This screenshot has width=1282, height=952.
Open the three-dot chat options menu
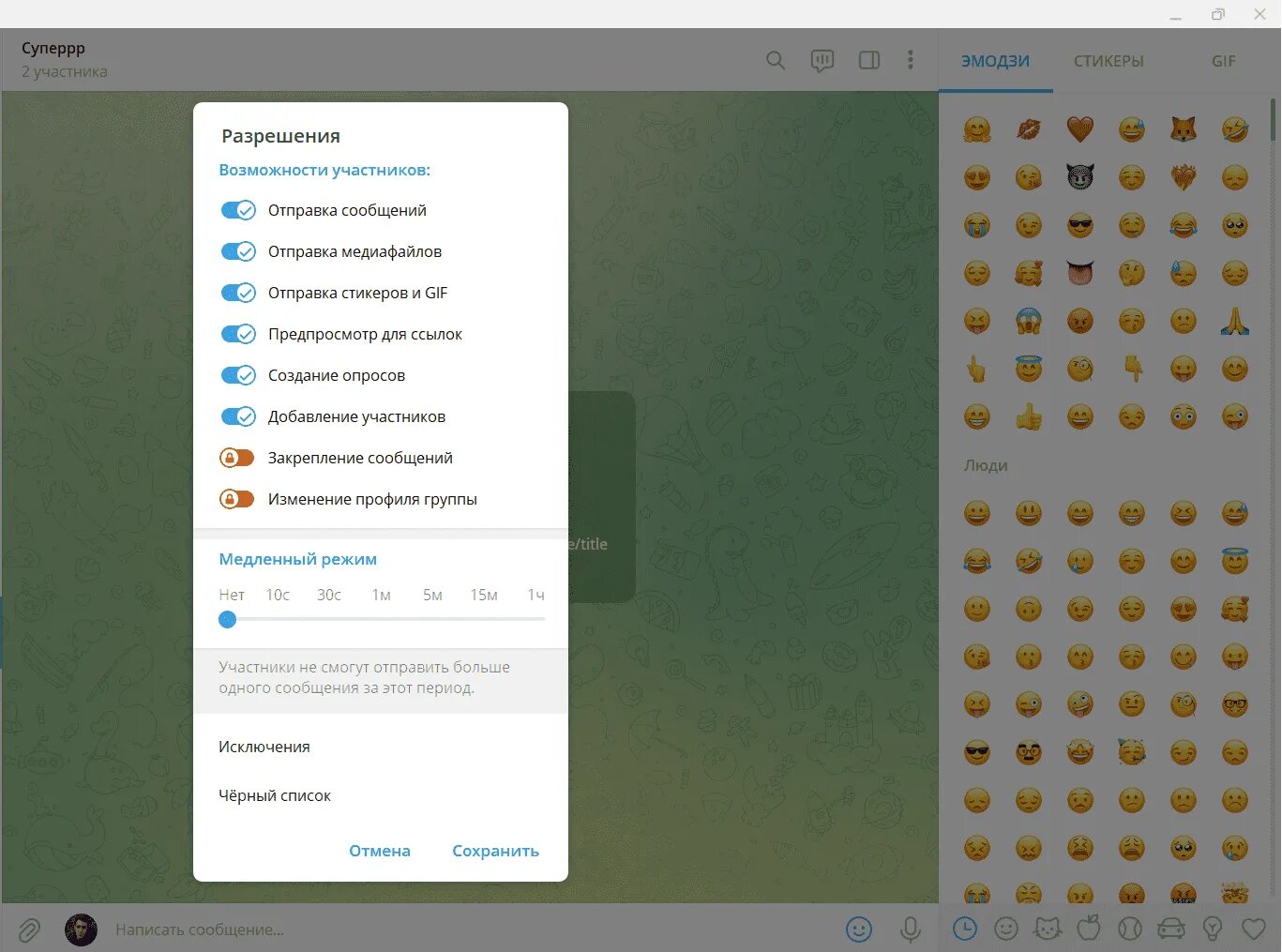910,60
